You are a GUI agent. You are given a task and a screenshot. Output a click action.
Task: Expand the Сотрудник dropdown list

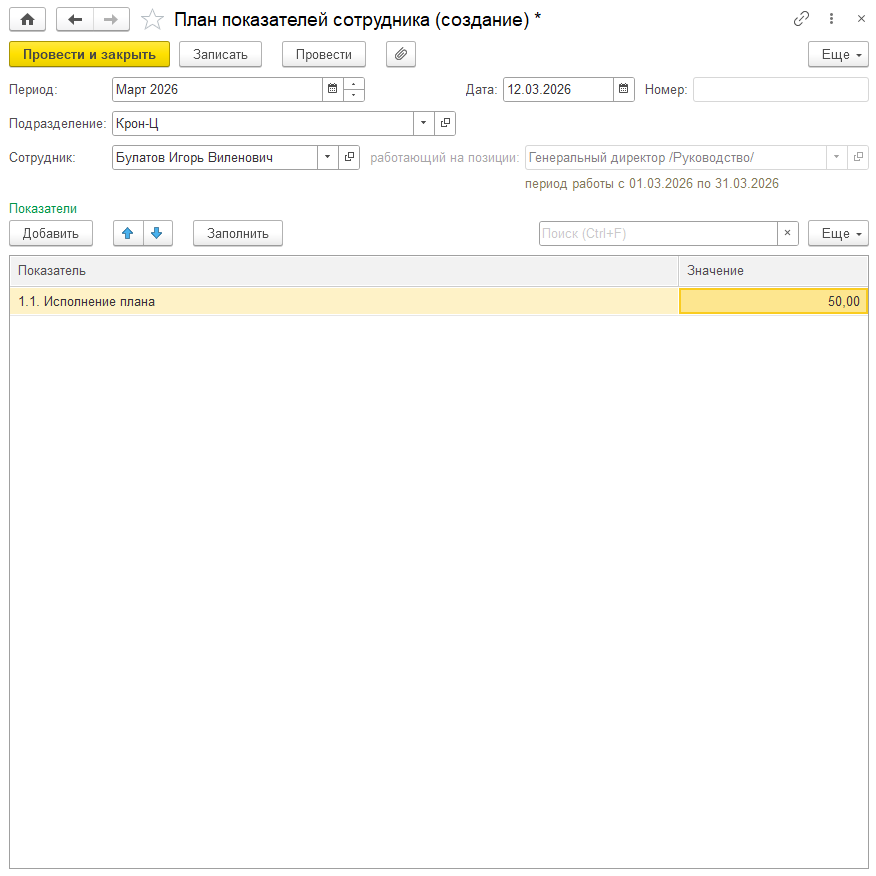tap(327, 157)
